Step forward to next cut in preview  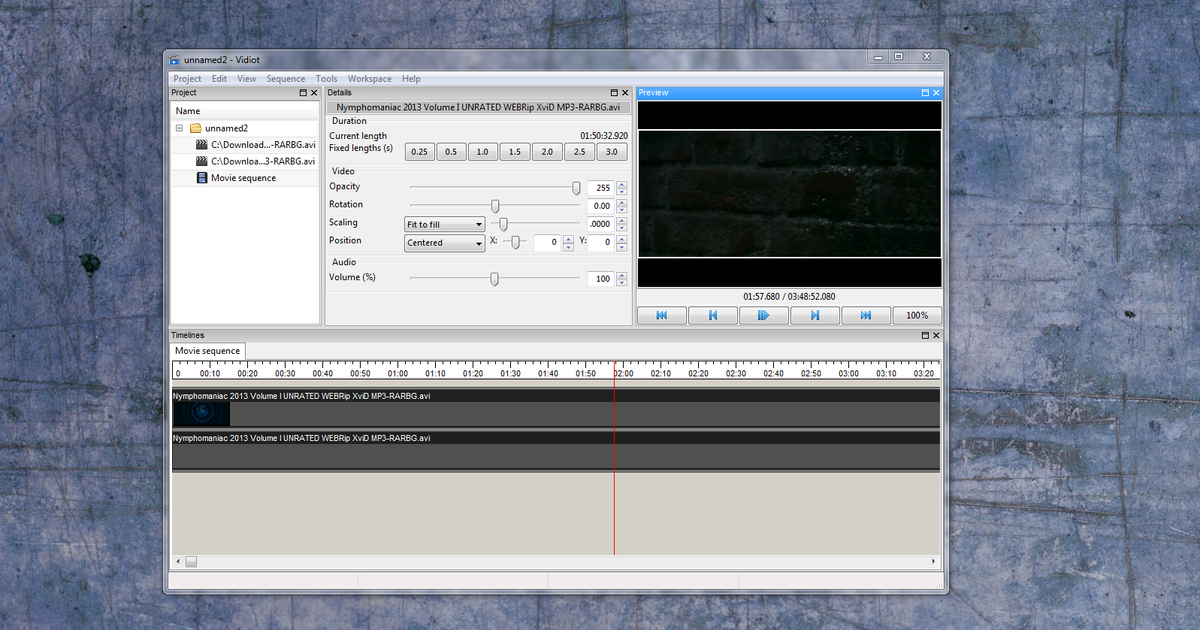click(x=815, y=315)
